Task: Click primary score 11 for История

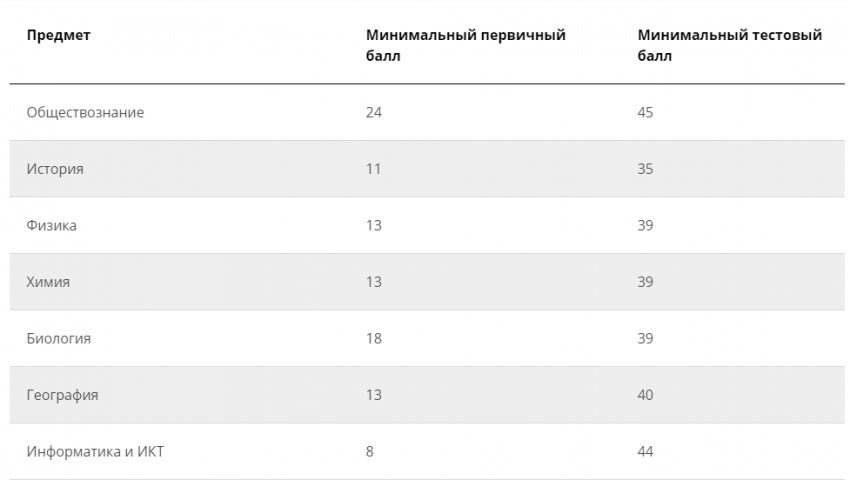Action: click(x=373, y=169)
